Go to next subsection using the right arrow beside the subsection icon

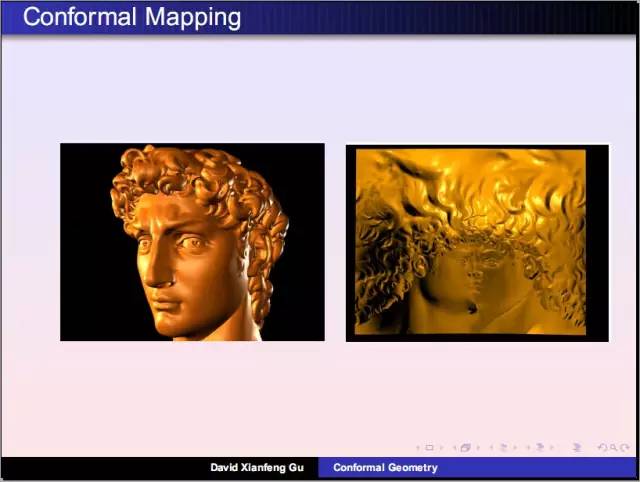tap(516, 448)
